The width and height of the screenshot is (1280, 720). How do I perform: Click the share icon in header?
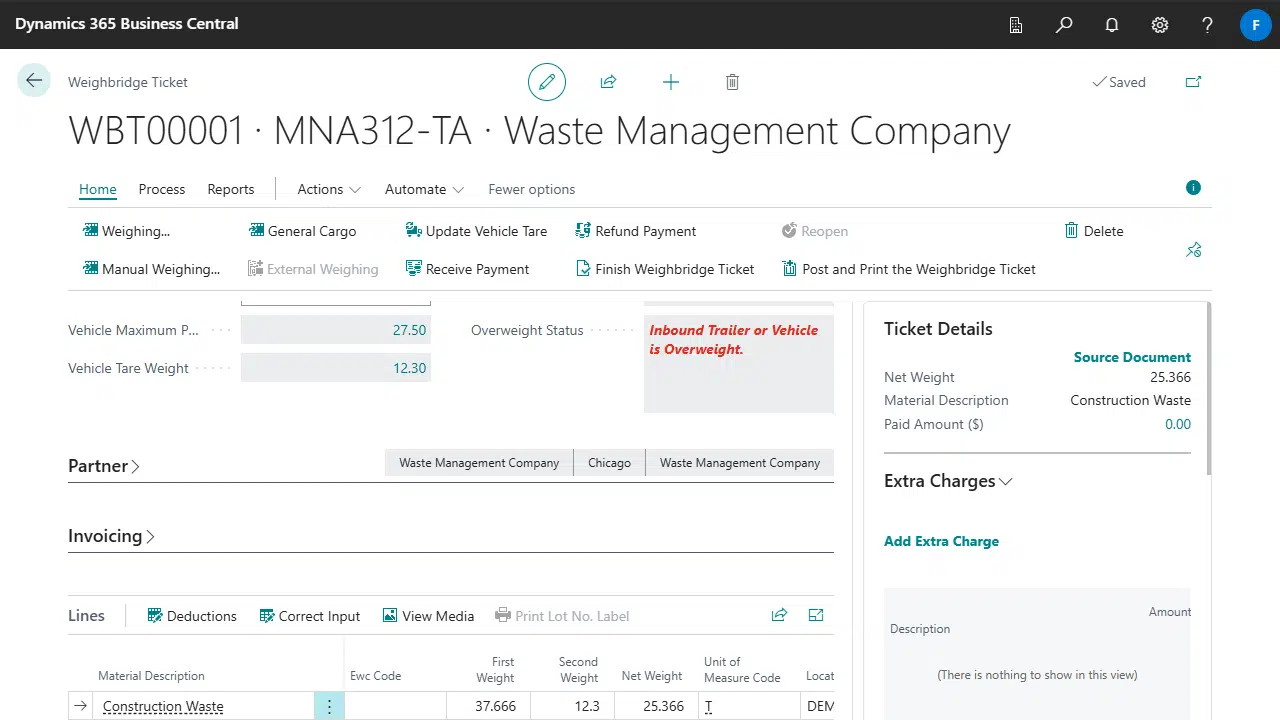click(x=608, y=82)
